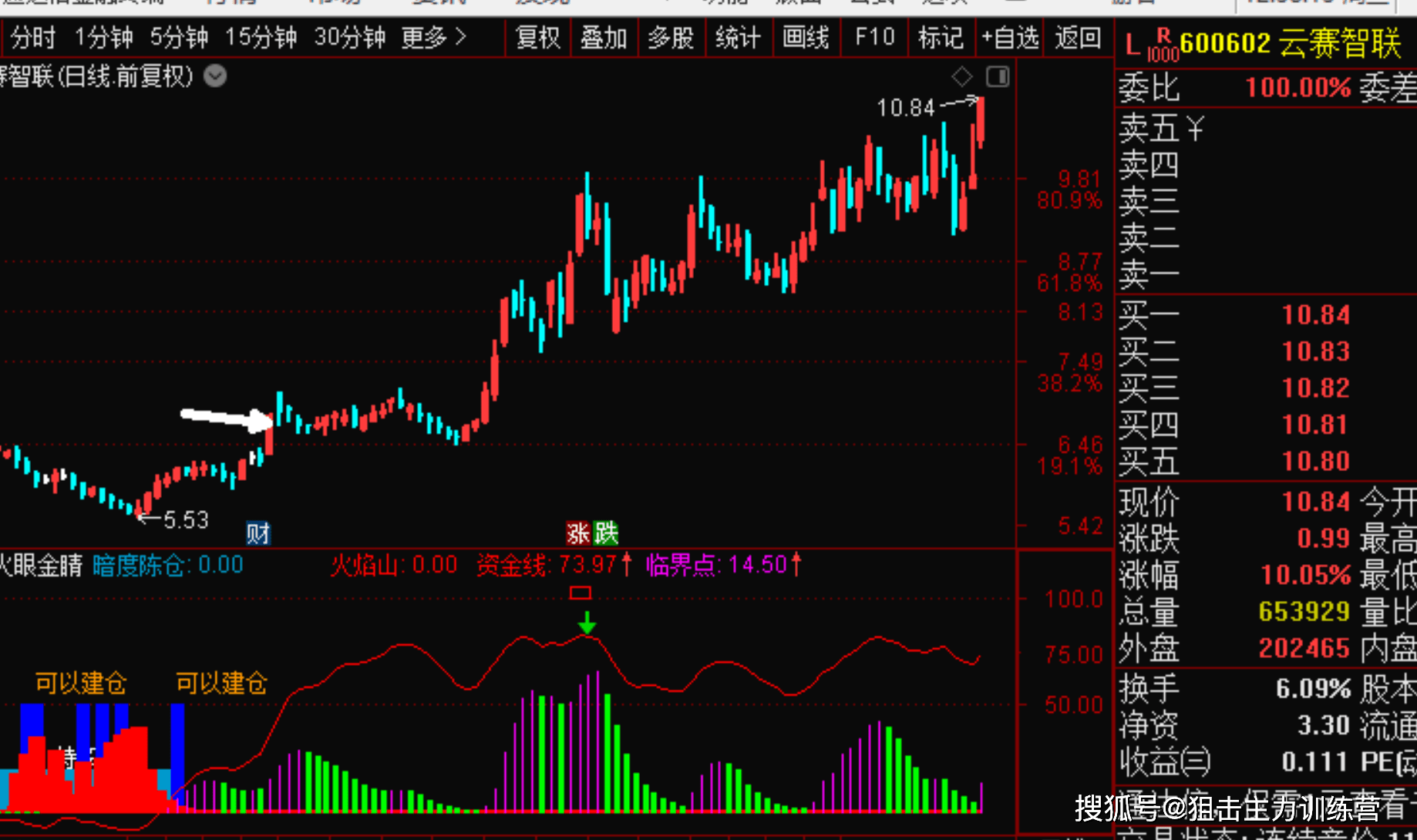Click the 标记 mark button
This screenshot has height=840, width=1417.
point(941,37)
